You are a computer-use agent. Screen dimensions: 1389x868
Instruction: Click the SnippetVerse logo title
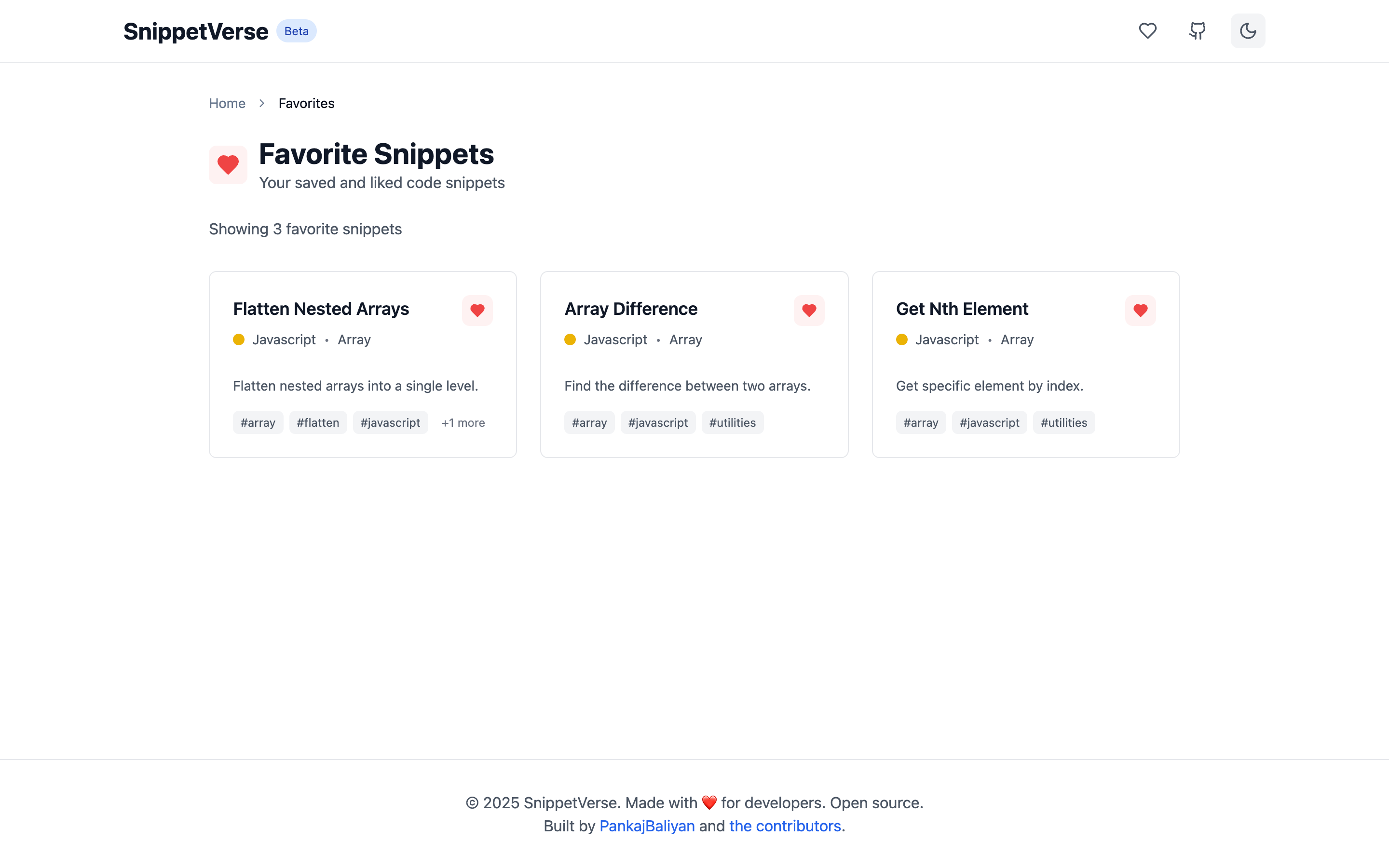(x=196, y=31)
